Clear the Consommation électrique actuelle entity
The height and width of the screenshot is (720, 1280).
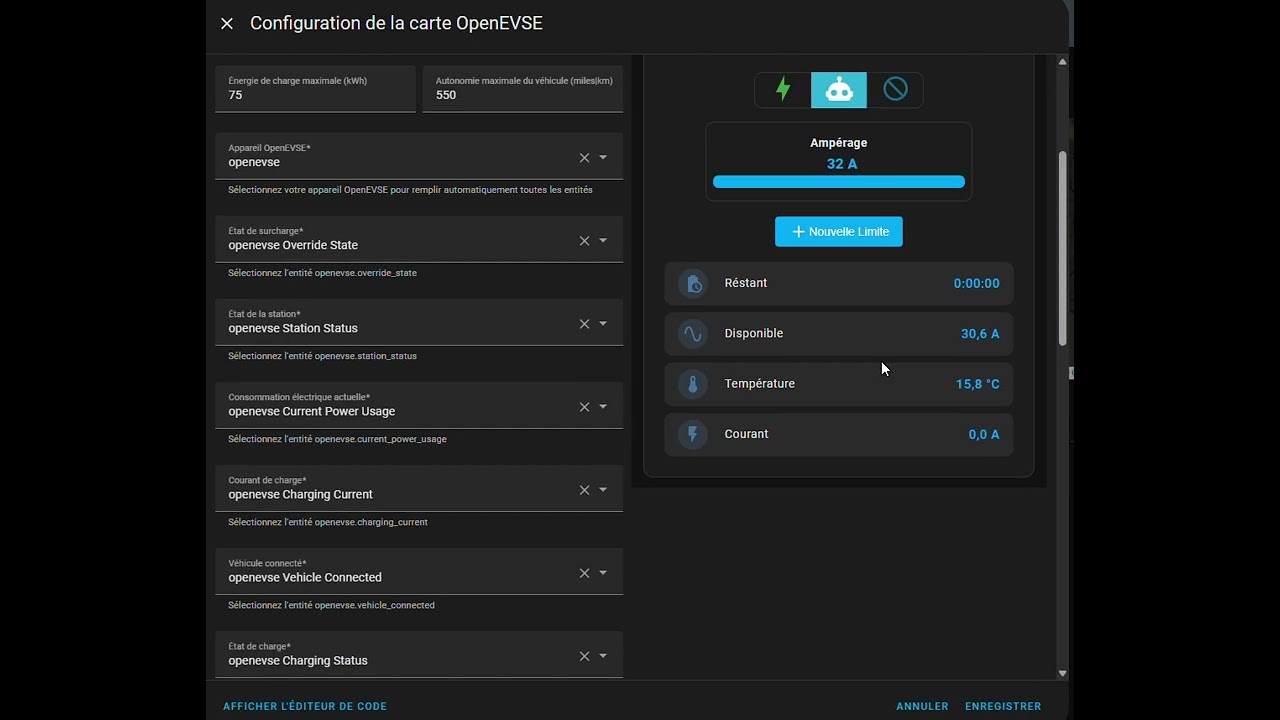click(x=584, y=407)
